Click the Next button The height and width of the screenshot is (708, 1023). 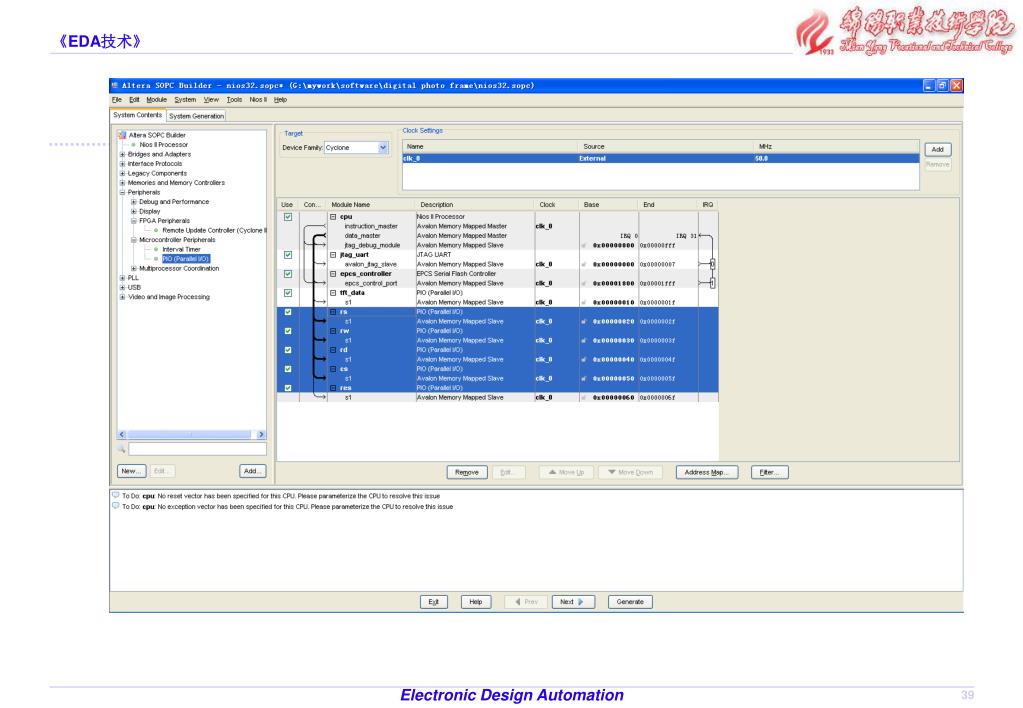coord(573,602)
